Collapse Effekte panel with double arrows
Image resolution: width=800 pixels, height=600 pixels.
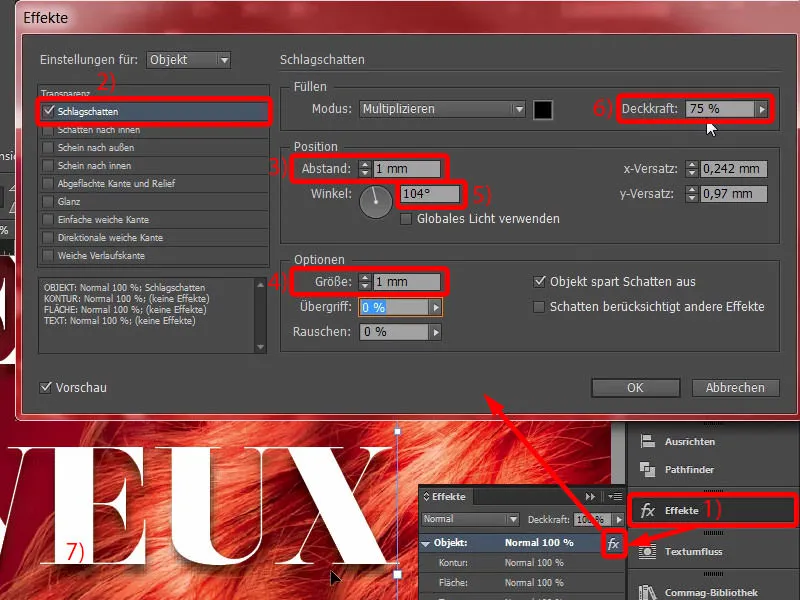tap(590, 496)
